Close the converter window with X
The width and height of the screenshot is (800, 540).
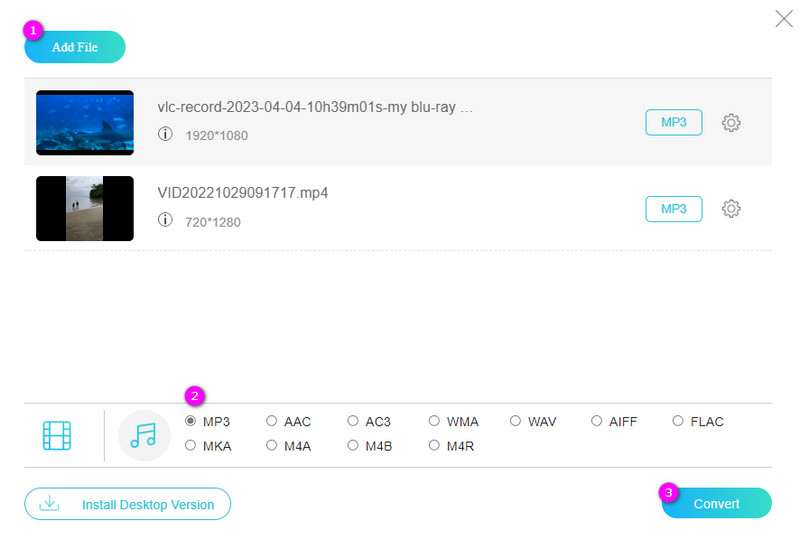(784, 17)
